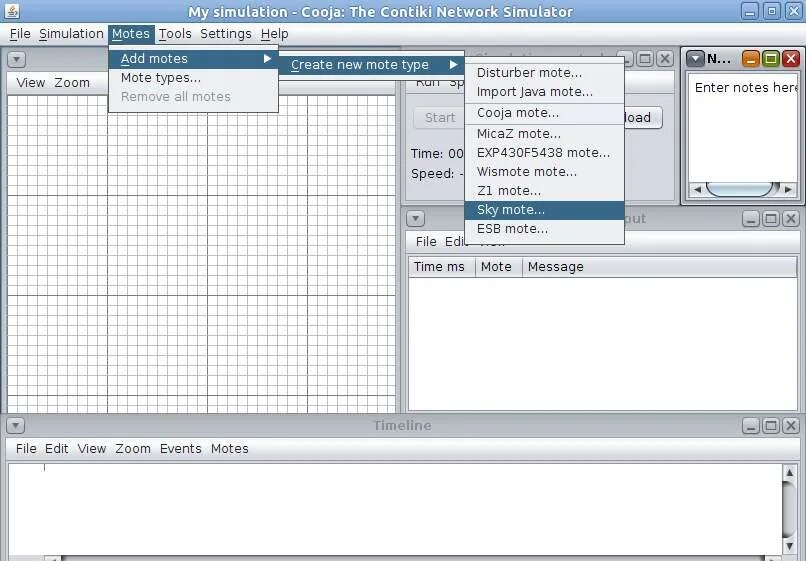Select Add motes menu entry

[x=194, y=59]
